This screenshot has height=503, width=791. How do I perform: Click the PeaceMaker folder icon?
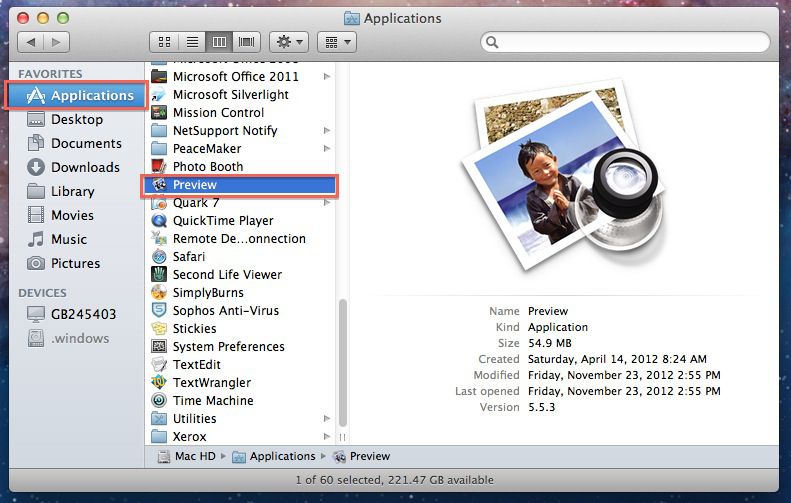159,149
